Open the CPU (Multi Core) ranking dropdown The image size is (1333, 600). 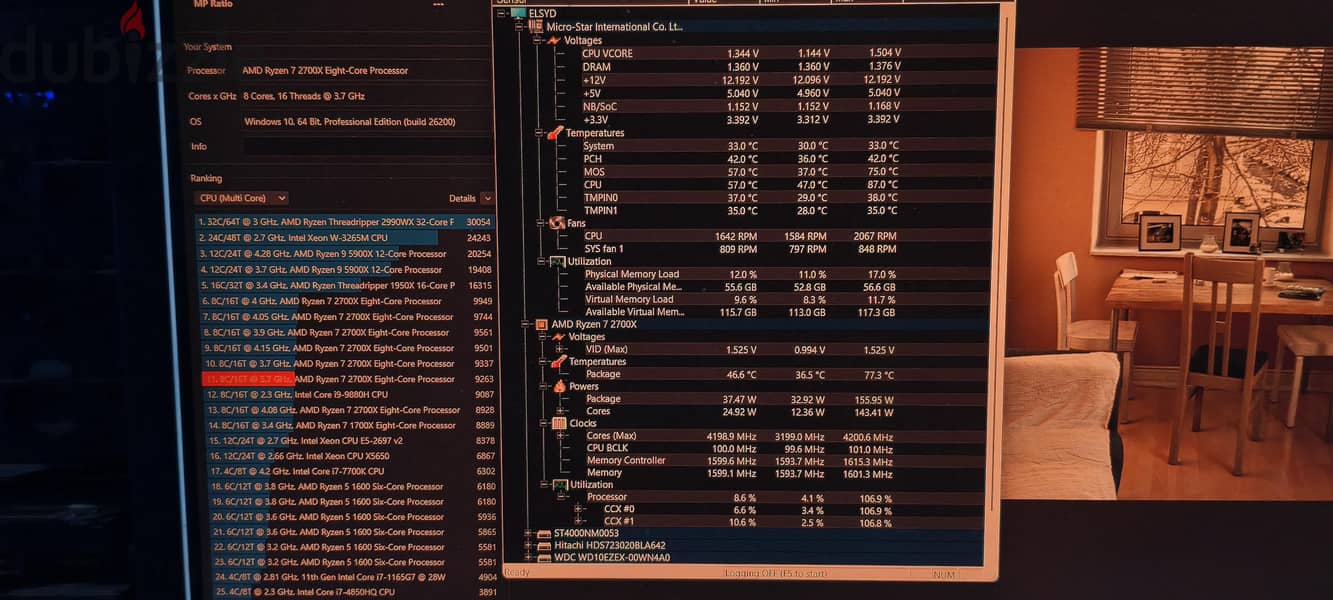tap(242, 198)
